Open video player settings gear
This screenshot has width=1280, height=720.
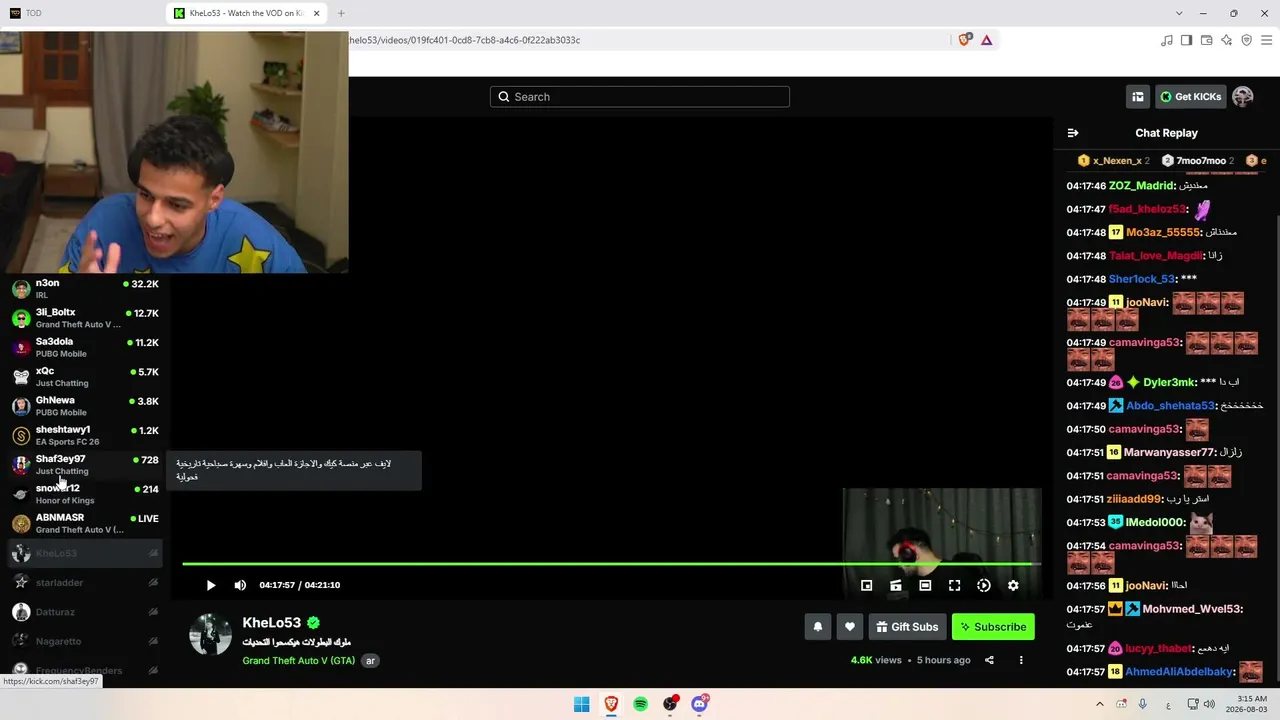pos(1013,585)
